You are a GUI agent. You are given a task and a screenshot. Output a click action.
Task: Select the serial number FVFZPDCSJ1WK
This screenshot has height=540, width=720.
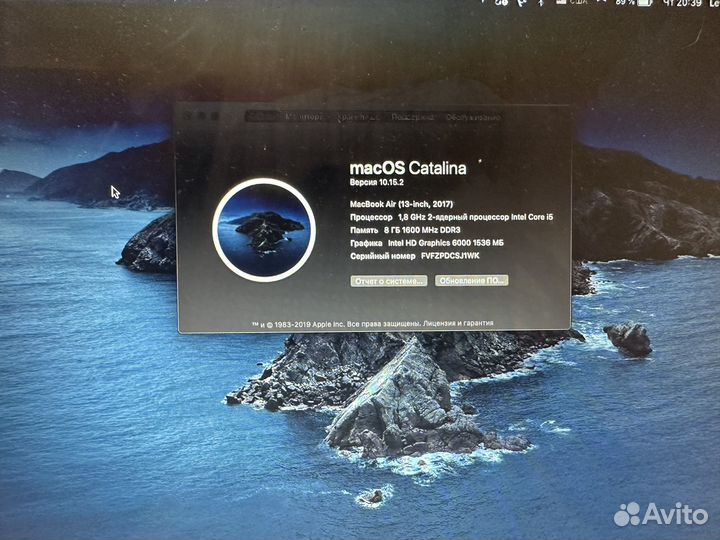[x=450, y=256]
